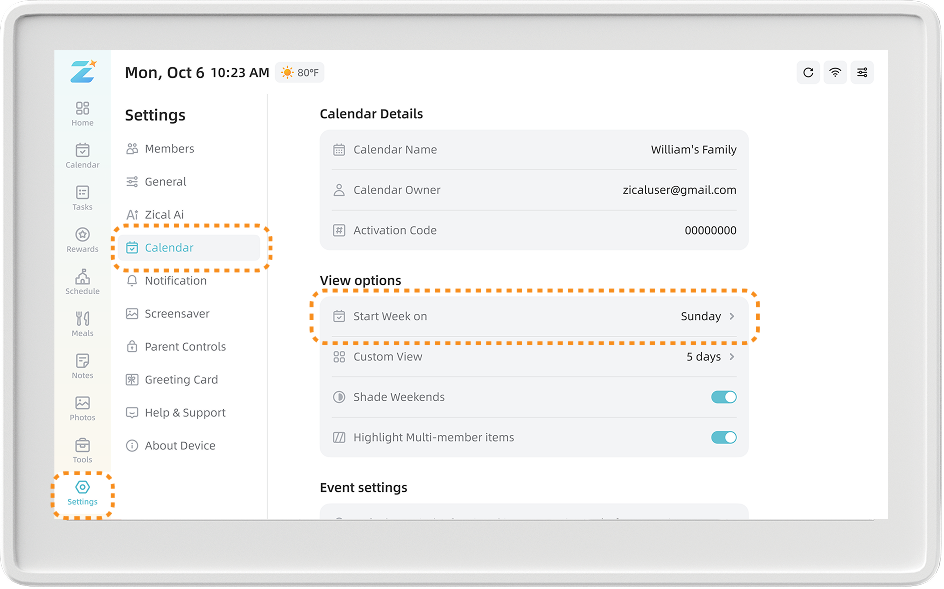
Task: Click the William's Family name value
Action: [x=694, y=150]
